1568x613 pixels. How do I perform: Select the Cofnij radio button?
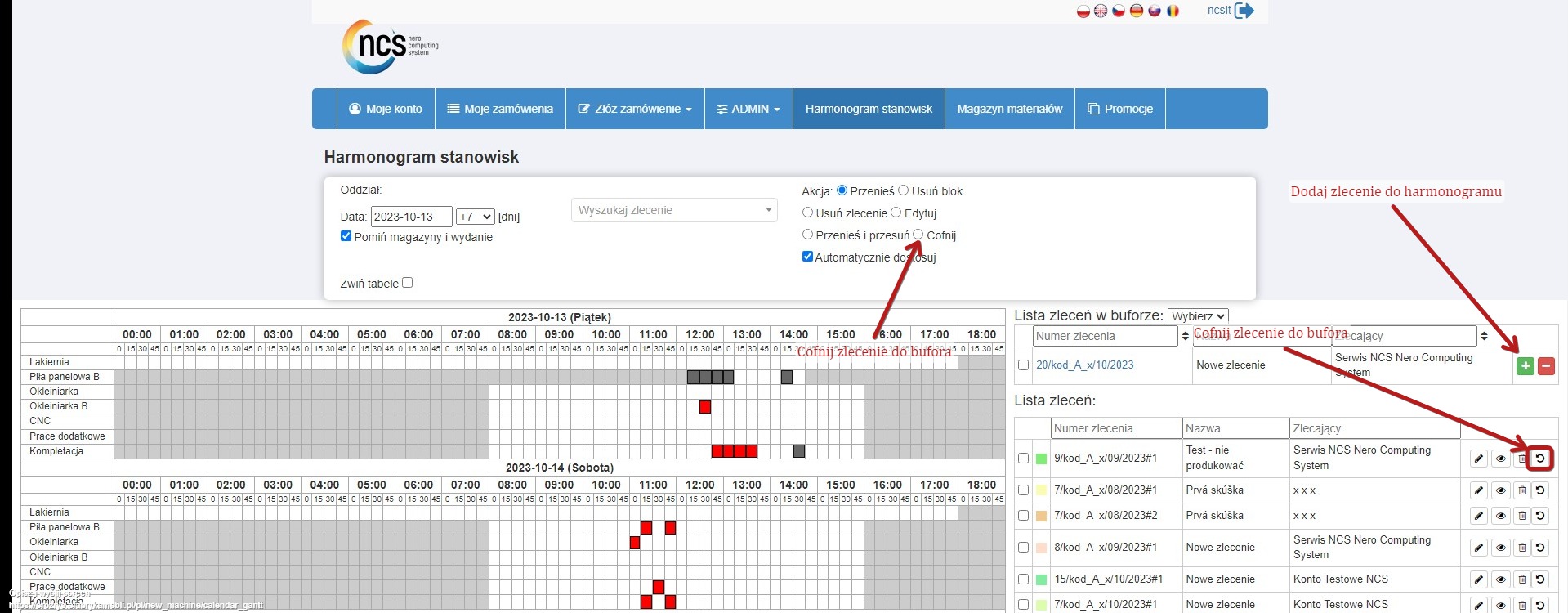(x=918, y=235)
